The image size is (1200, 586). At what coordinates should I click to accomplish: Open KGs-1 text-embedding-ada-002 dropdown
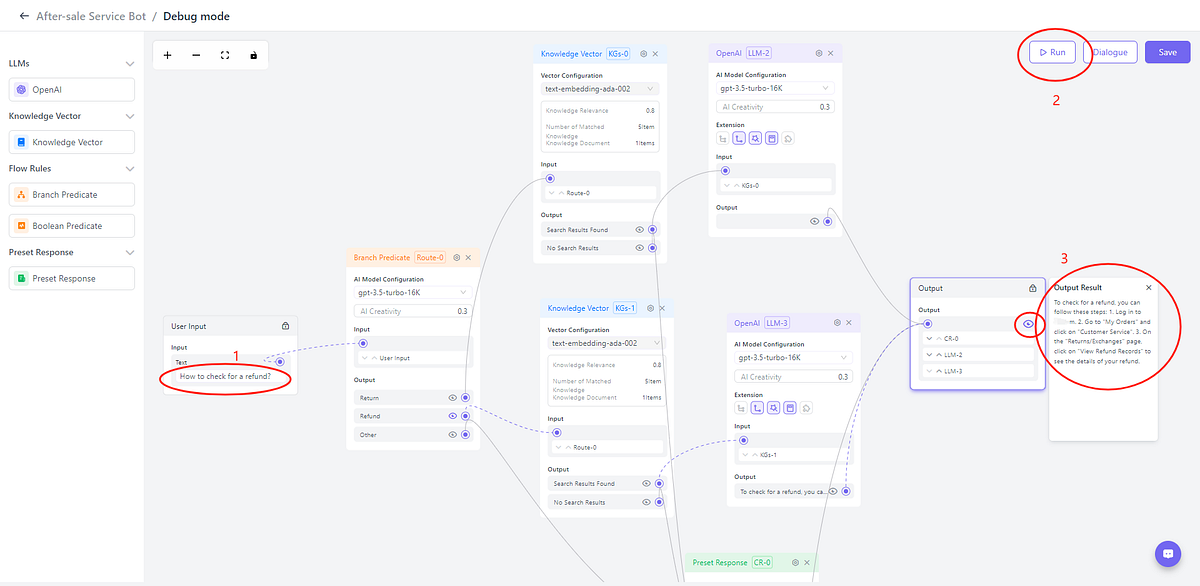pos(606,343)
